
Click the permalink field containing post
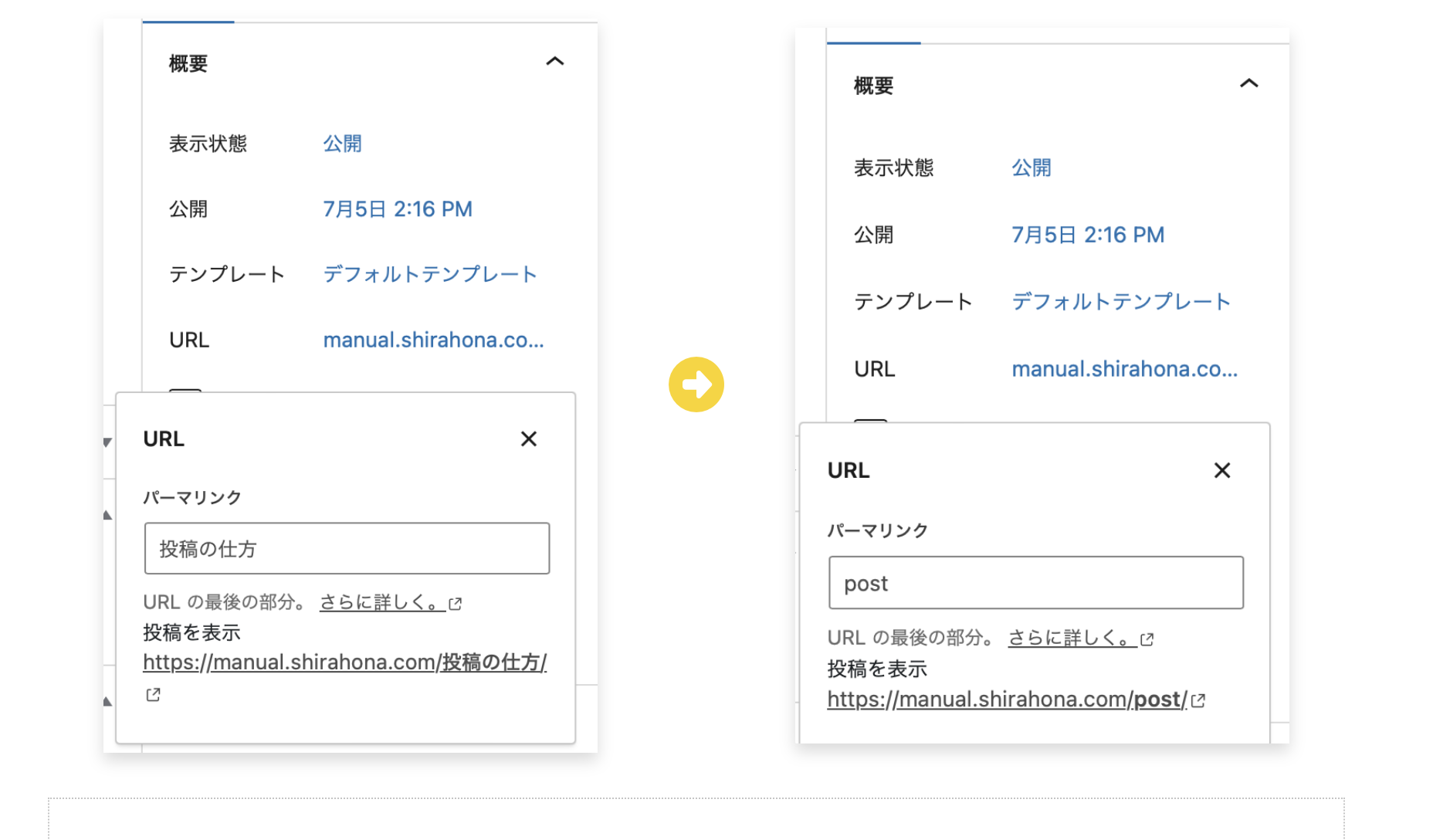point(1035,583)
